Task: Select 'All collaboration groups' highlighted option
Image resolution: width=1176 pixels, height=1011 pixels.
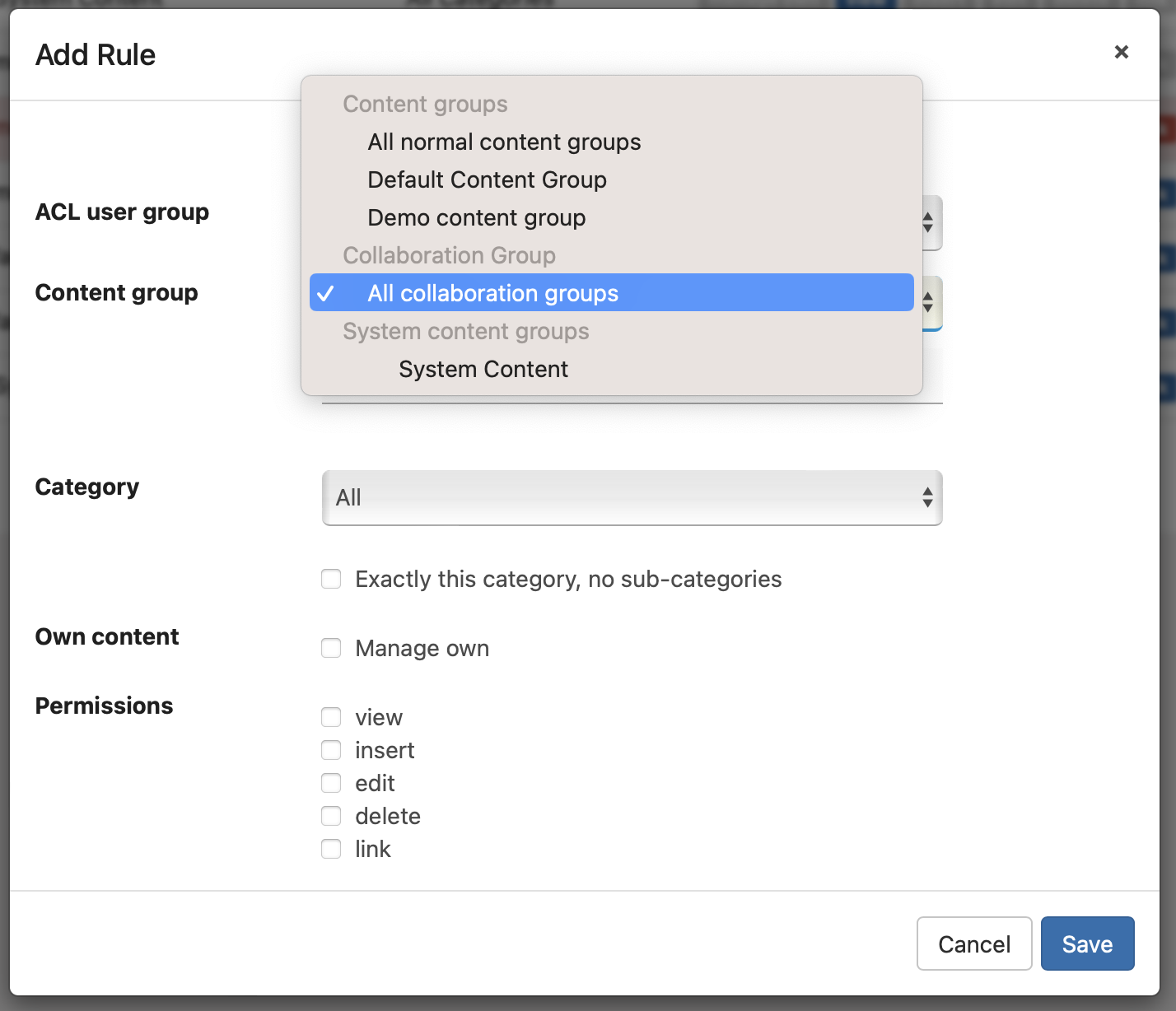Action: point(492,294)
